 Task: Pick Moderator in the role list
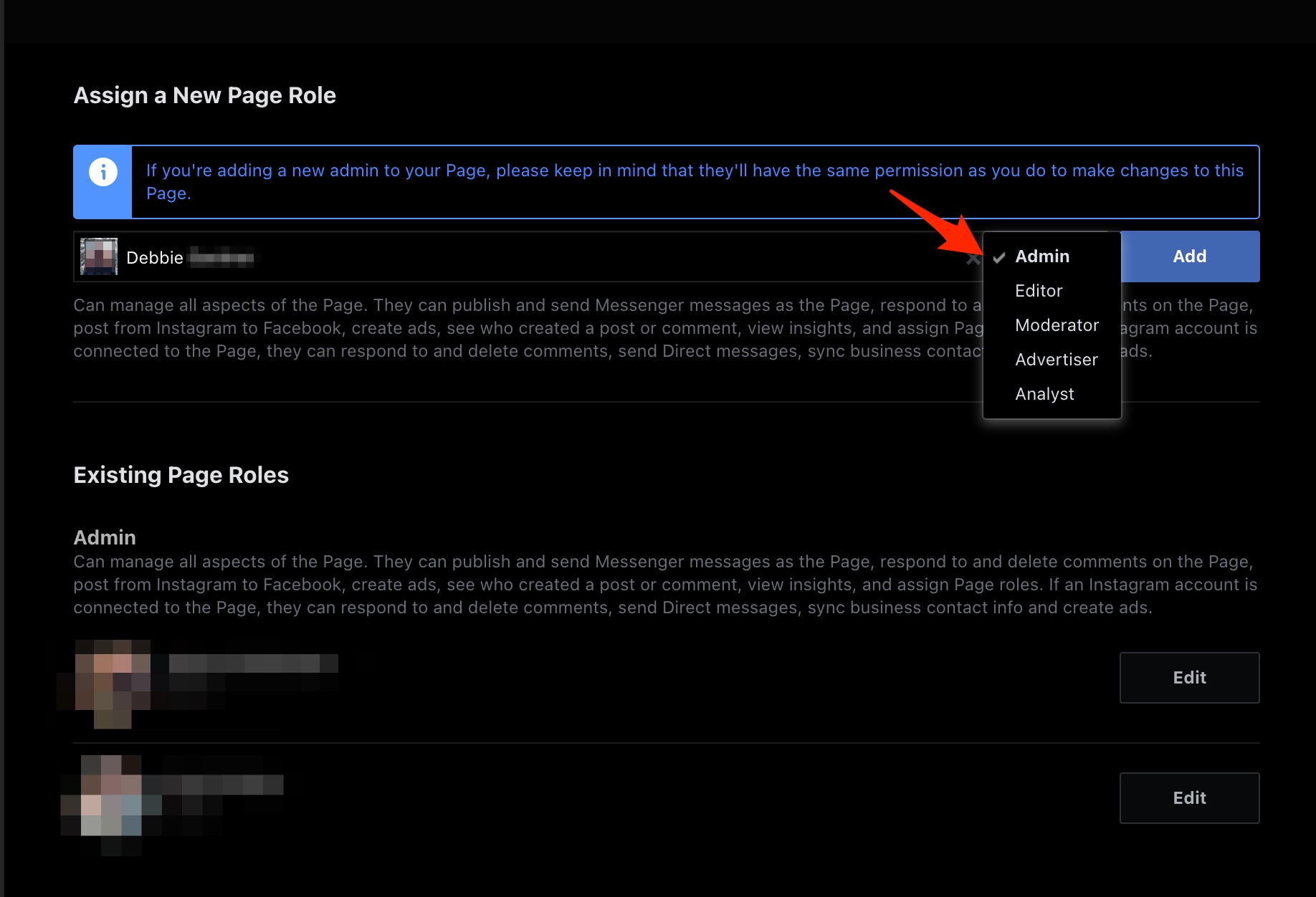tap(1057, 325)
